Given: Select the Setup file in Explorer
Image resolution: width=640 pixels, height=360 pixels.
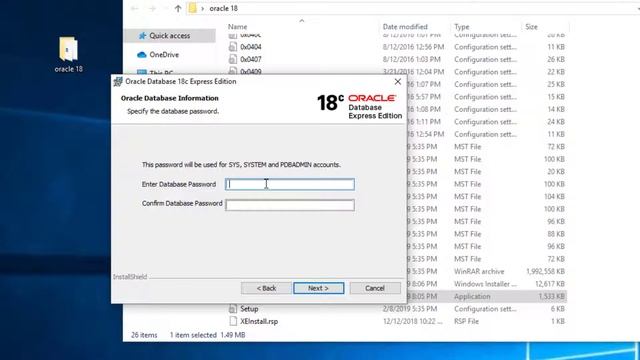Looking at the screenshot, I should coord(249,309).
